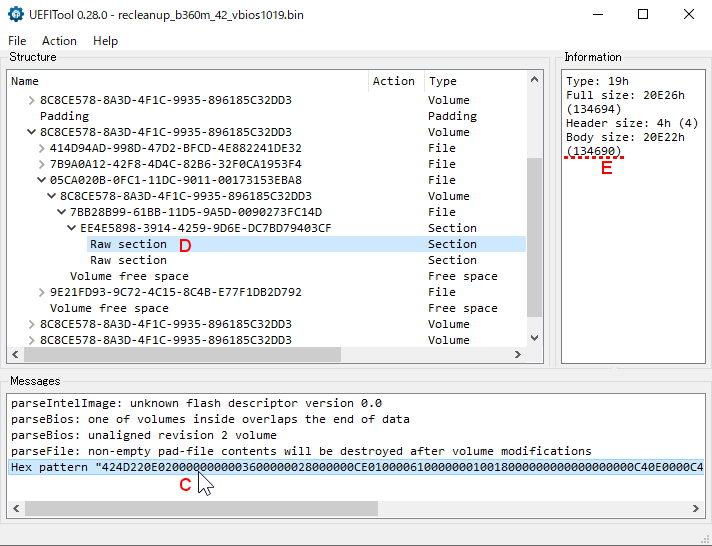Click the Type column header
712x546 pixels.
pyautogui.click(x=443, y=81)
